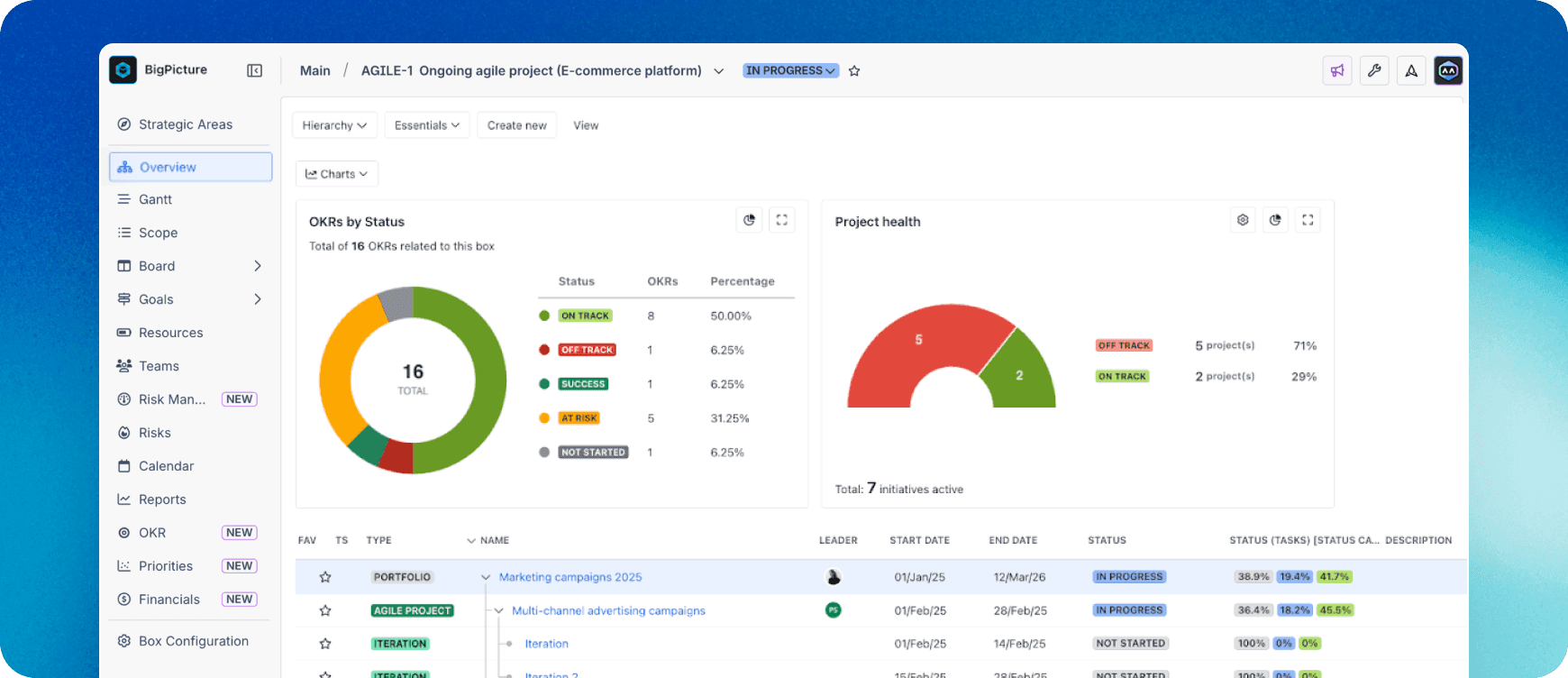This screenshot has width=1568, height=678.
Task: Favorite the Marketing campaigns 2025 row
Action: 325,577
